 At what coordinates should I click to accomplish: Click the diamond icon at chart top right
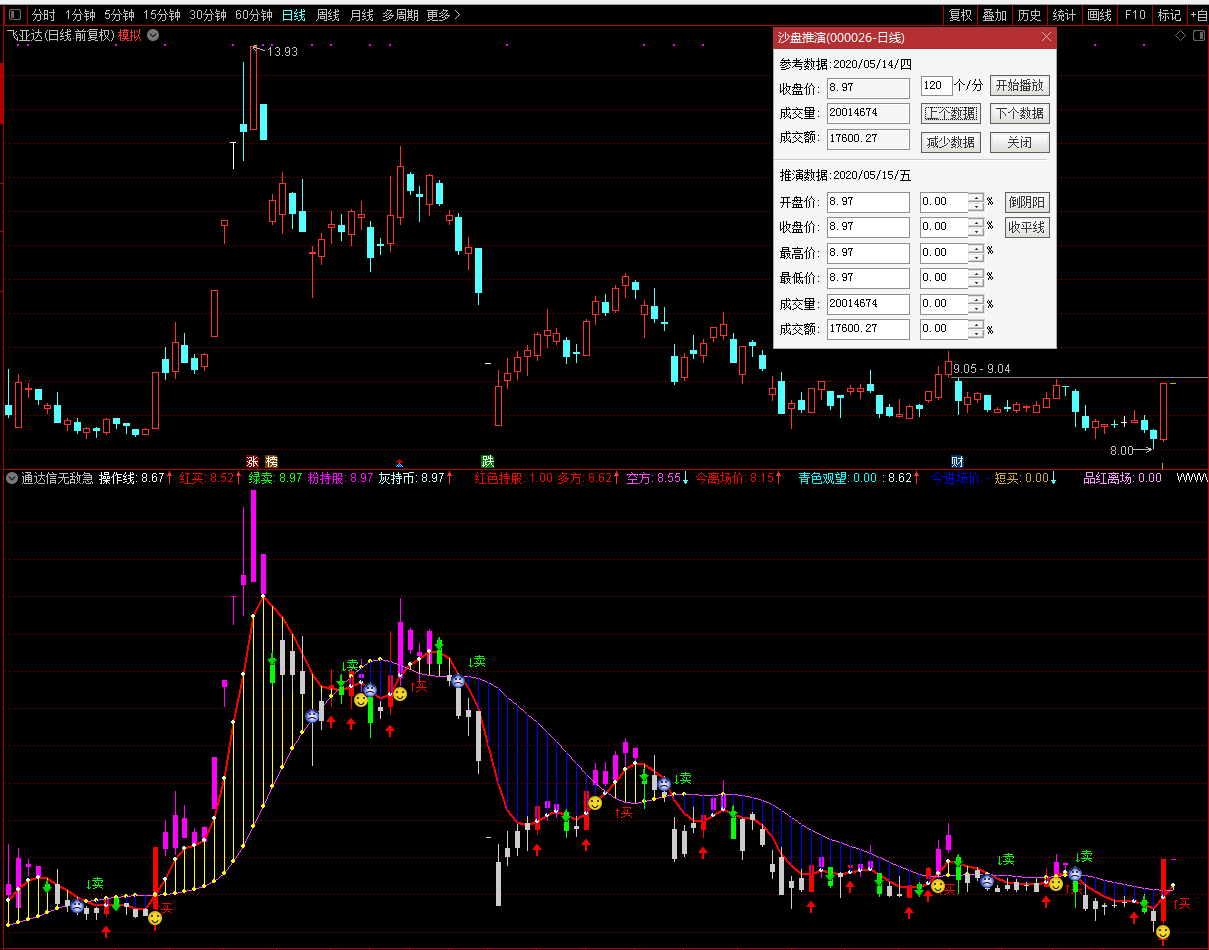(x=1180, y=35)
